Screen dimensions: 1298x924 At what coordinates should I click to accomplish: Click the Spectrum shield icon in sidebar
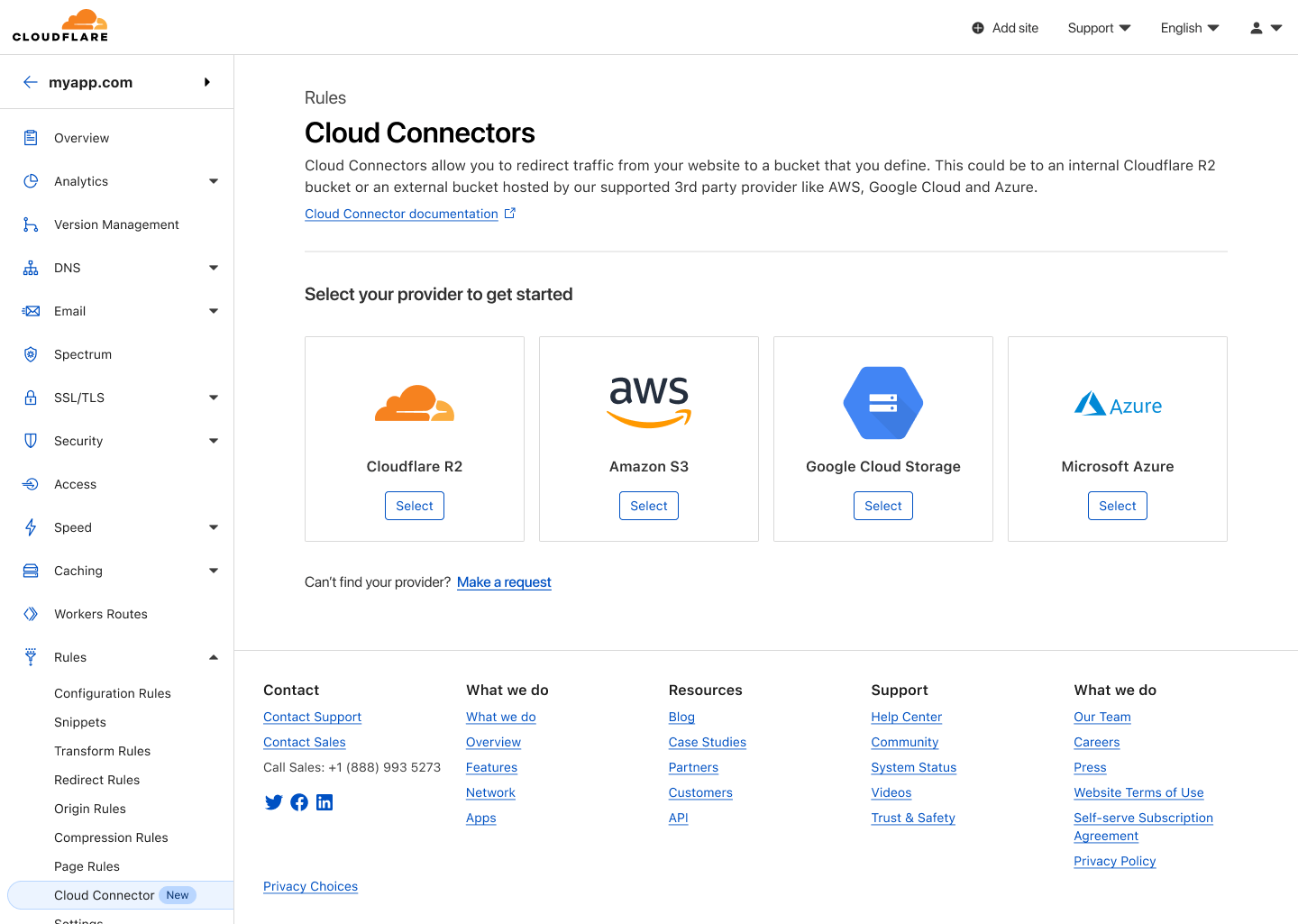(x=31, y=354)
